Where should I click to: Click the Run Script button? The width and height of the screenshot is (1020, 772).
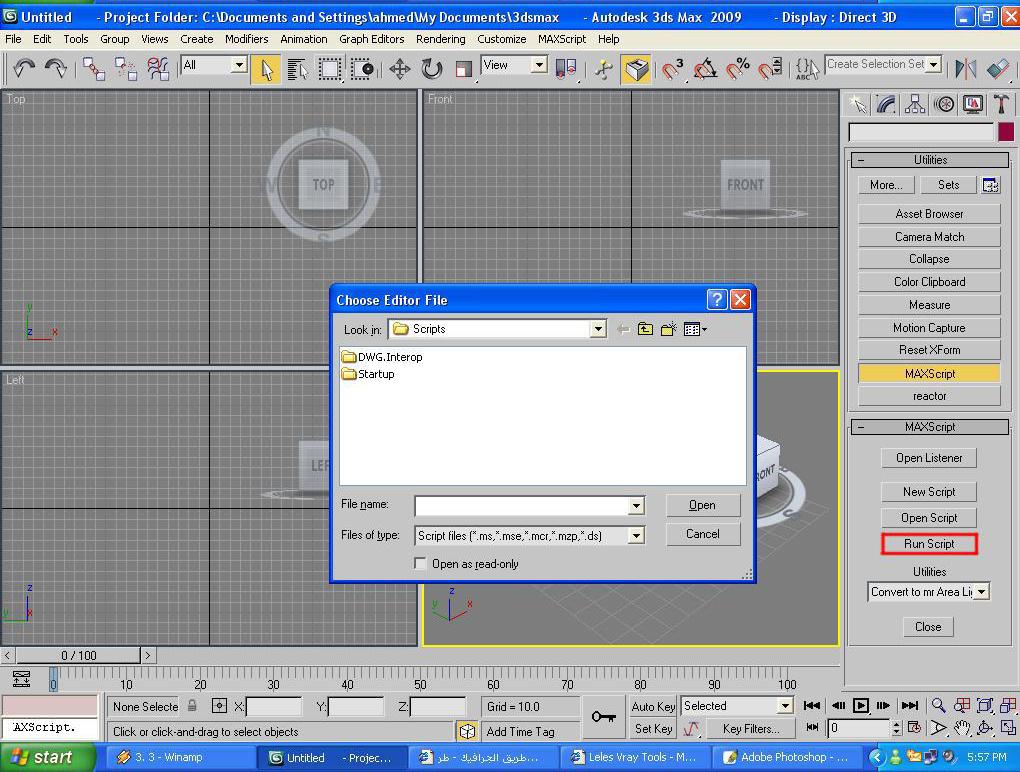click(929, 544)
